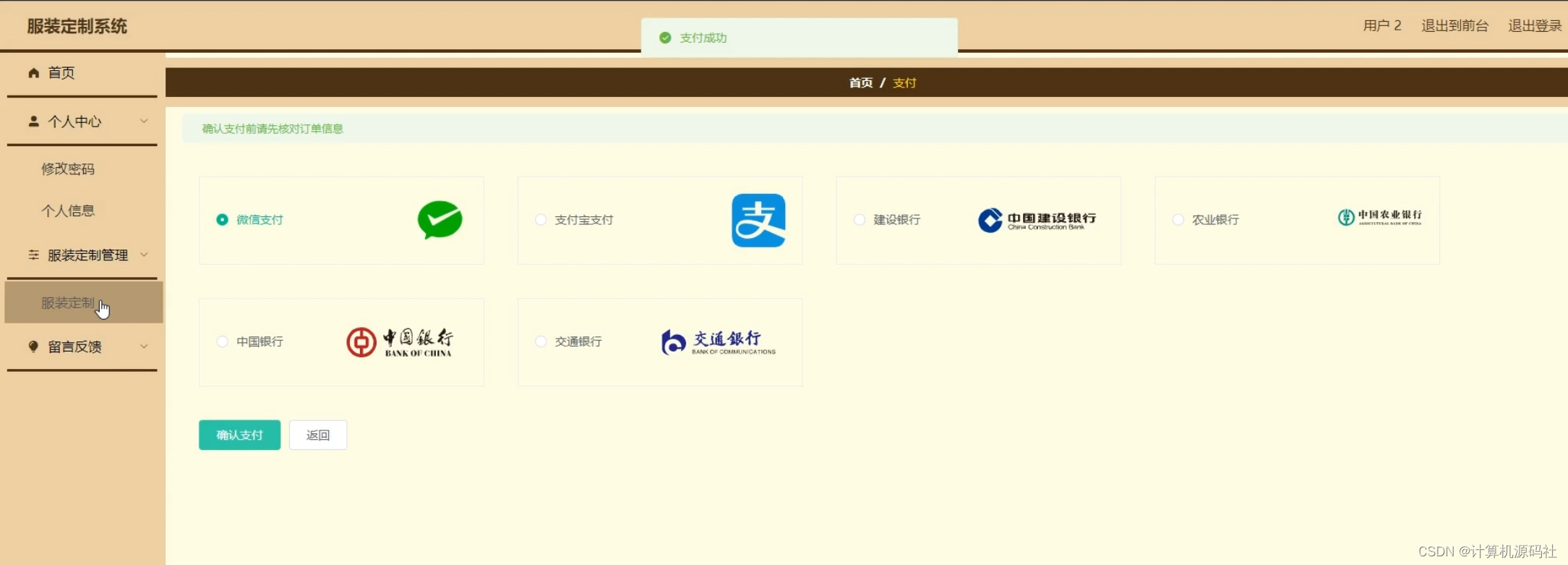Click the 个人中心 menu label
The width and height of the screenshot is (1568, 565).
pyautogui.click(x=74, y=122)
